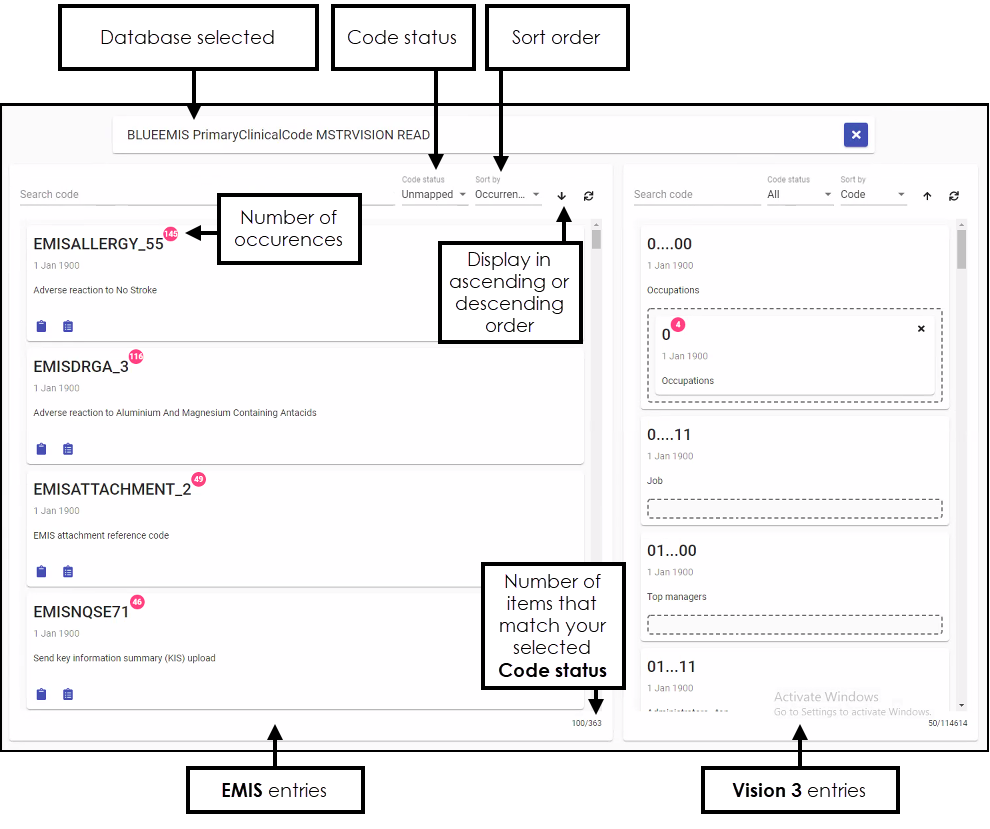Close the selected database with the blue X

(x=855, y=135)
